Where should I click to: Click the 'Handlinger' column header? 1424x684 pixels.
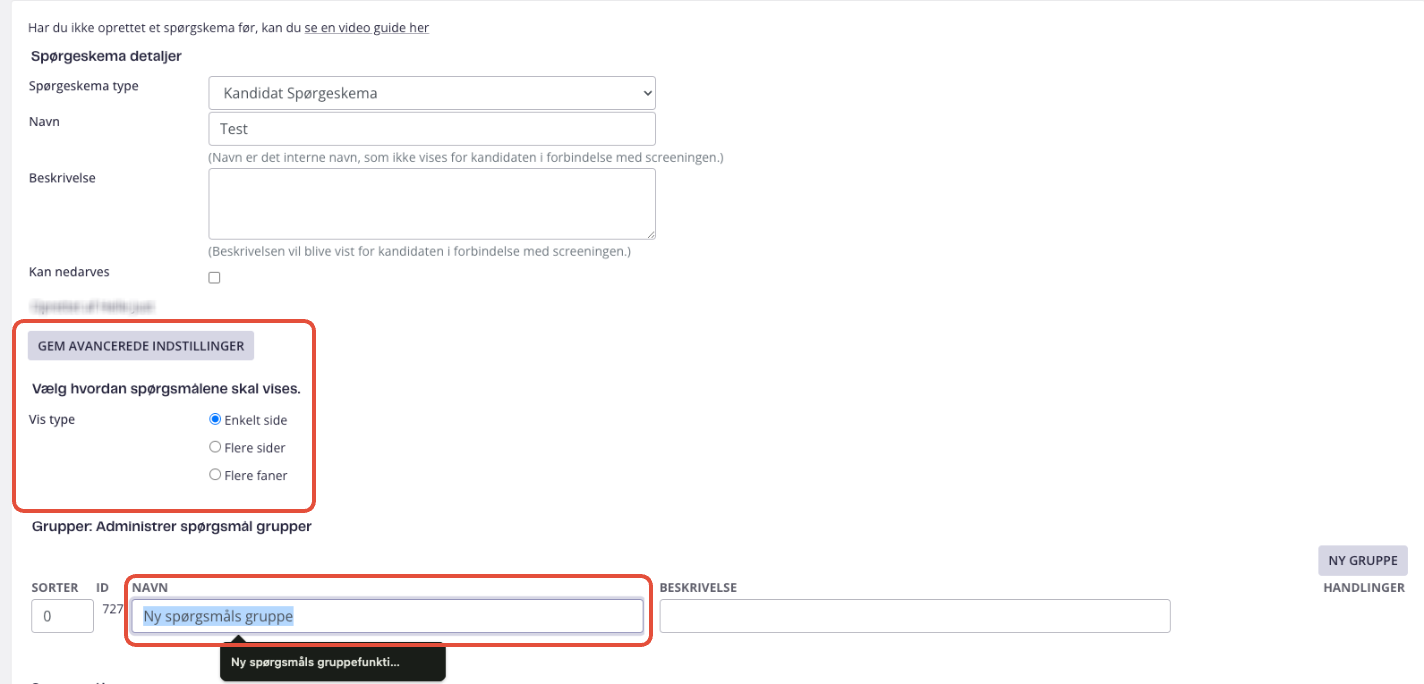(x=1364, y=588)
